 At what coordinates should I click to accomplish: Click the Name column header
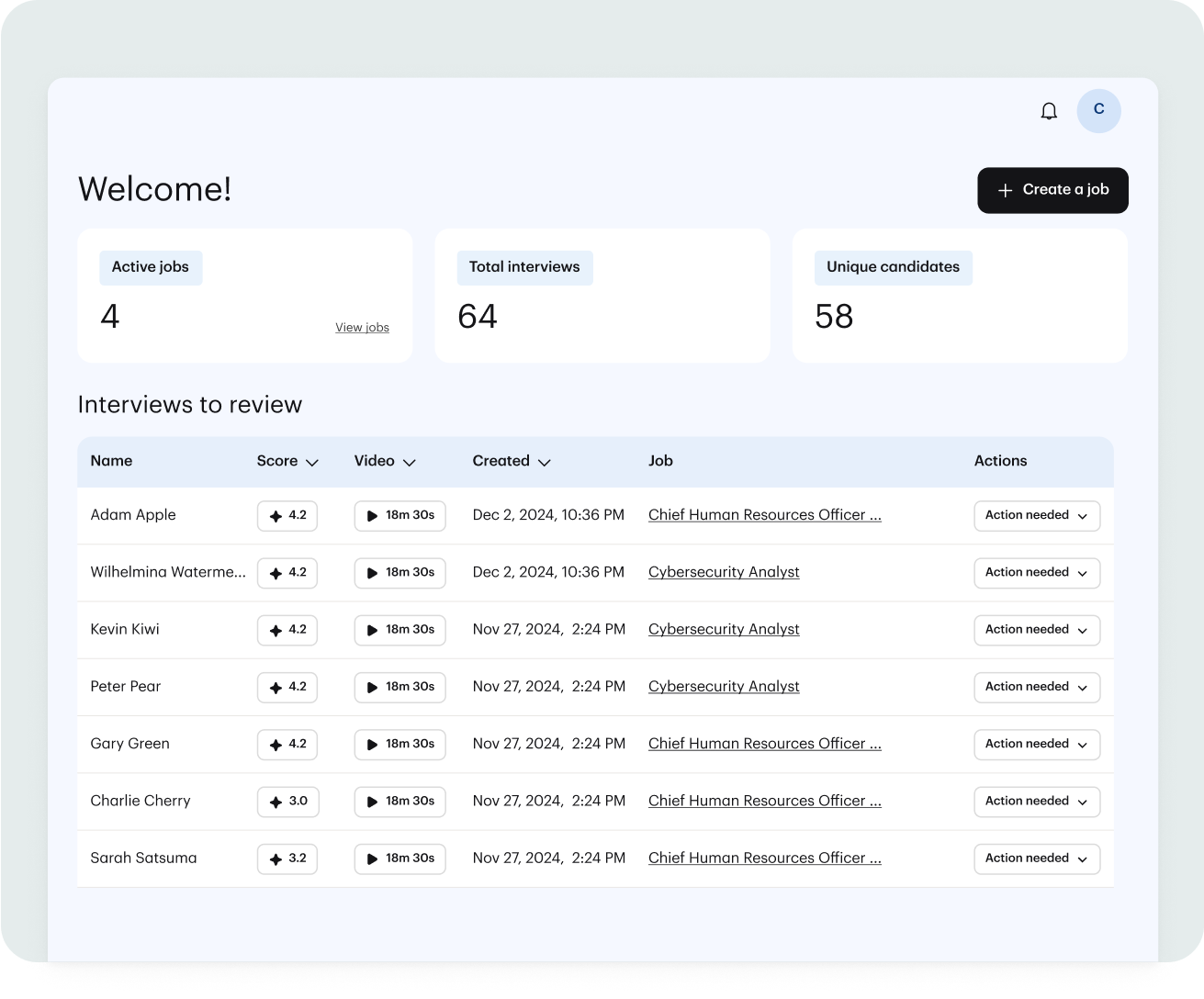pyautogui.click(x=111, y=461)
